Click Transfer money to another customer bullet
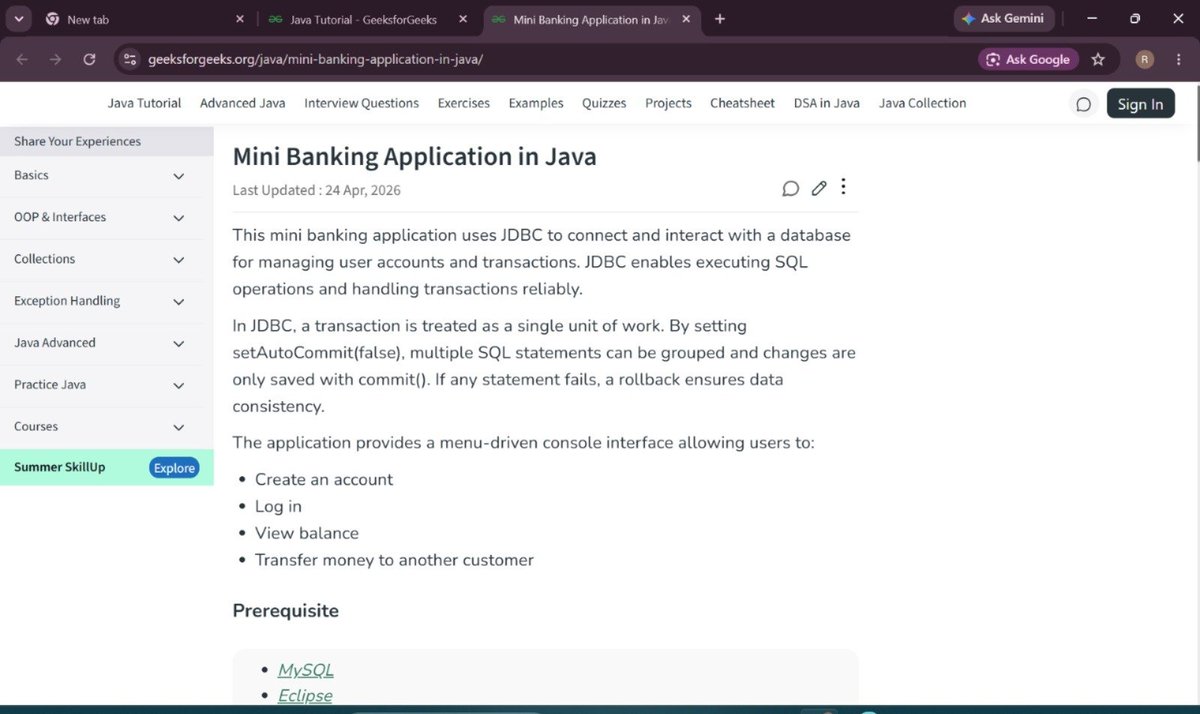This screenshot has width=1200, height=714. click(x=394, y=560)
